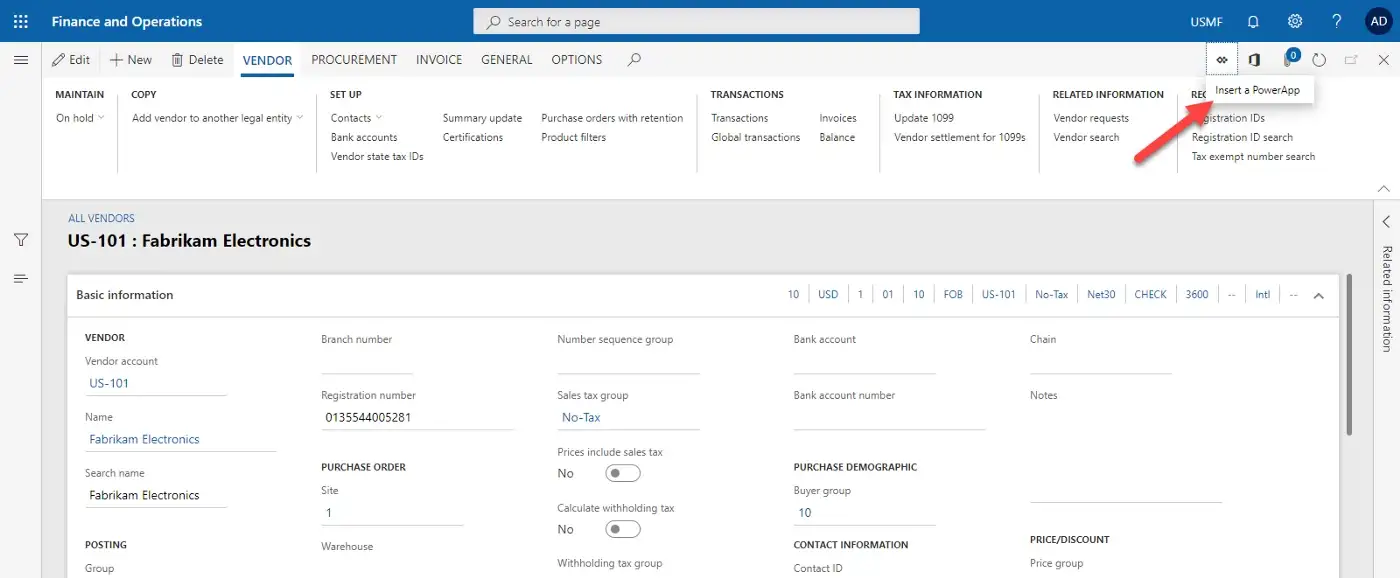Open the document attachments icon

(1289, 59)
